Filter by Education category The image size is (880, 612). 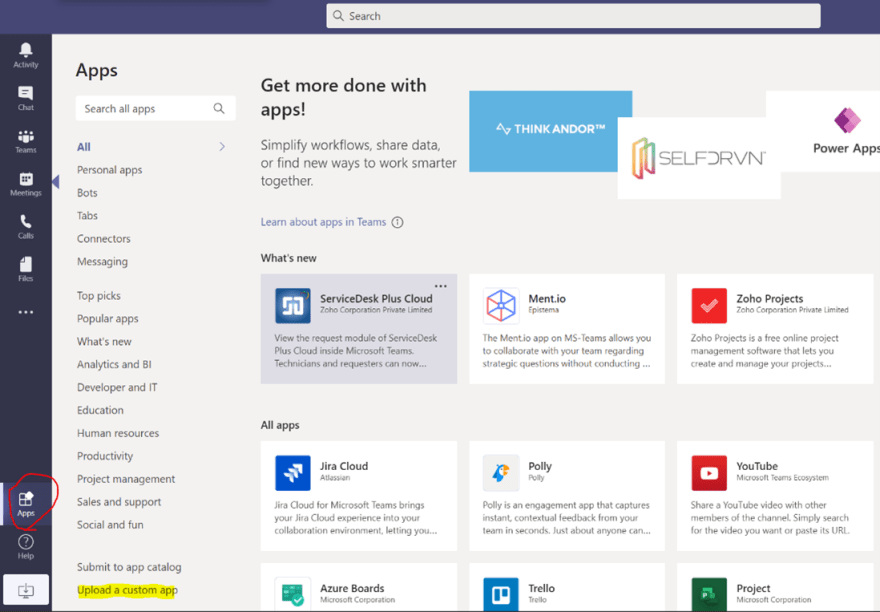[100, 410]
